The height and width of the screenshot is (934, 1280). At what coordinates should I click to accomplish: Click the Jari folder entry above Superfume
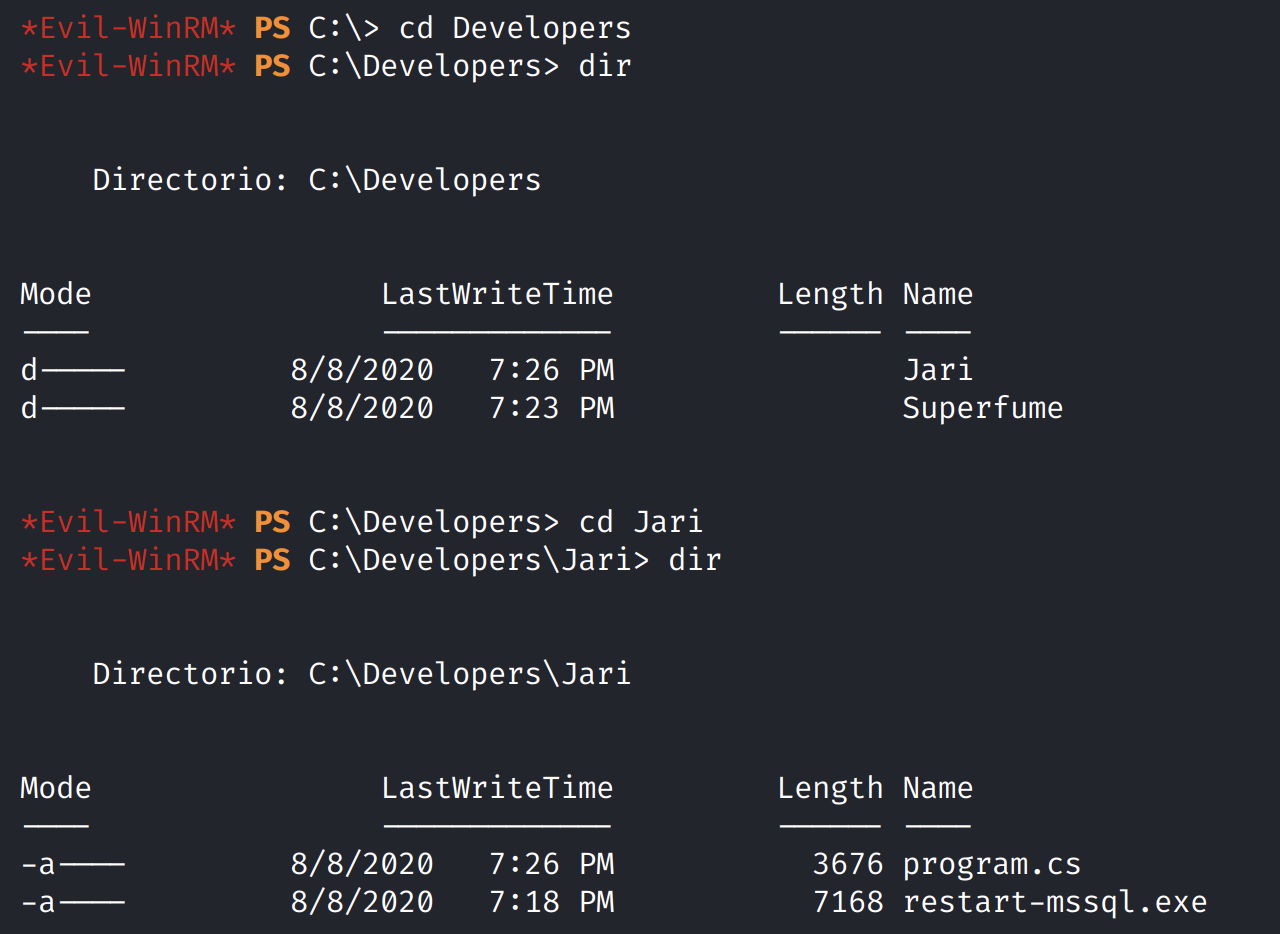[x=937, y=370]
